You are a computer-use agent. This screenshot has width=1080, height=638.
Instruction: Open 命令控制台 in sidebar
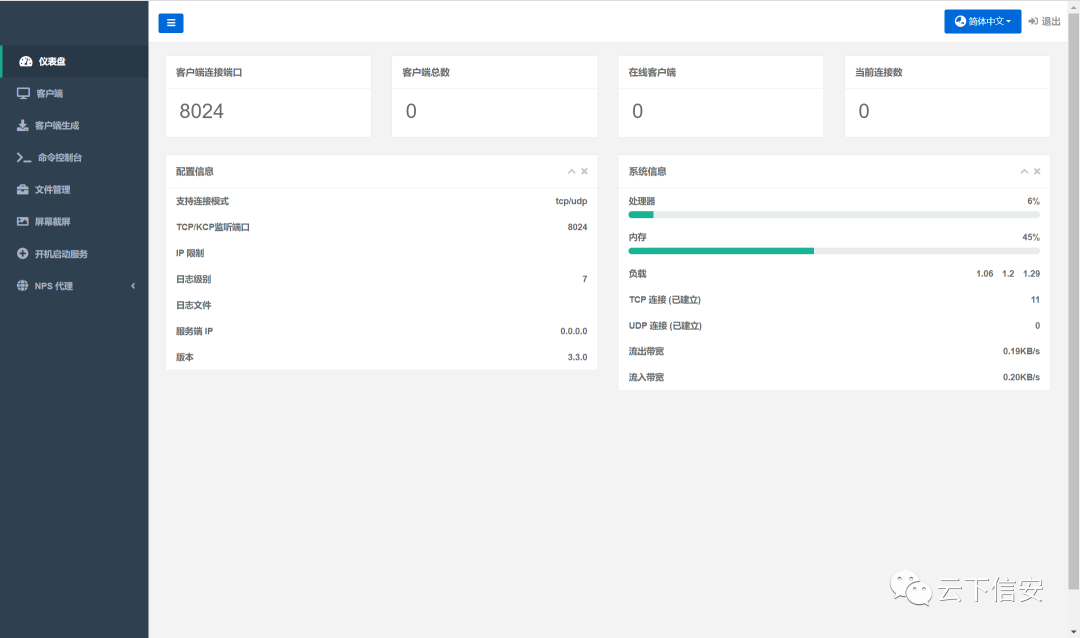[74, 158]
